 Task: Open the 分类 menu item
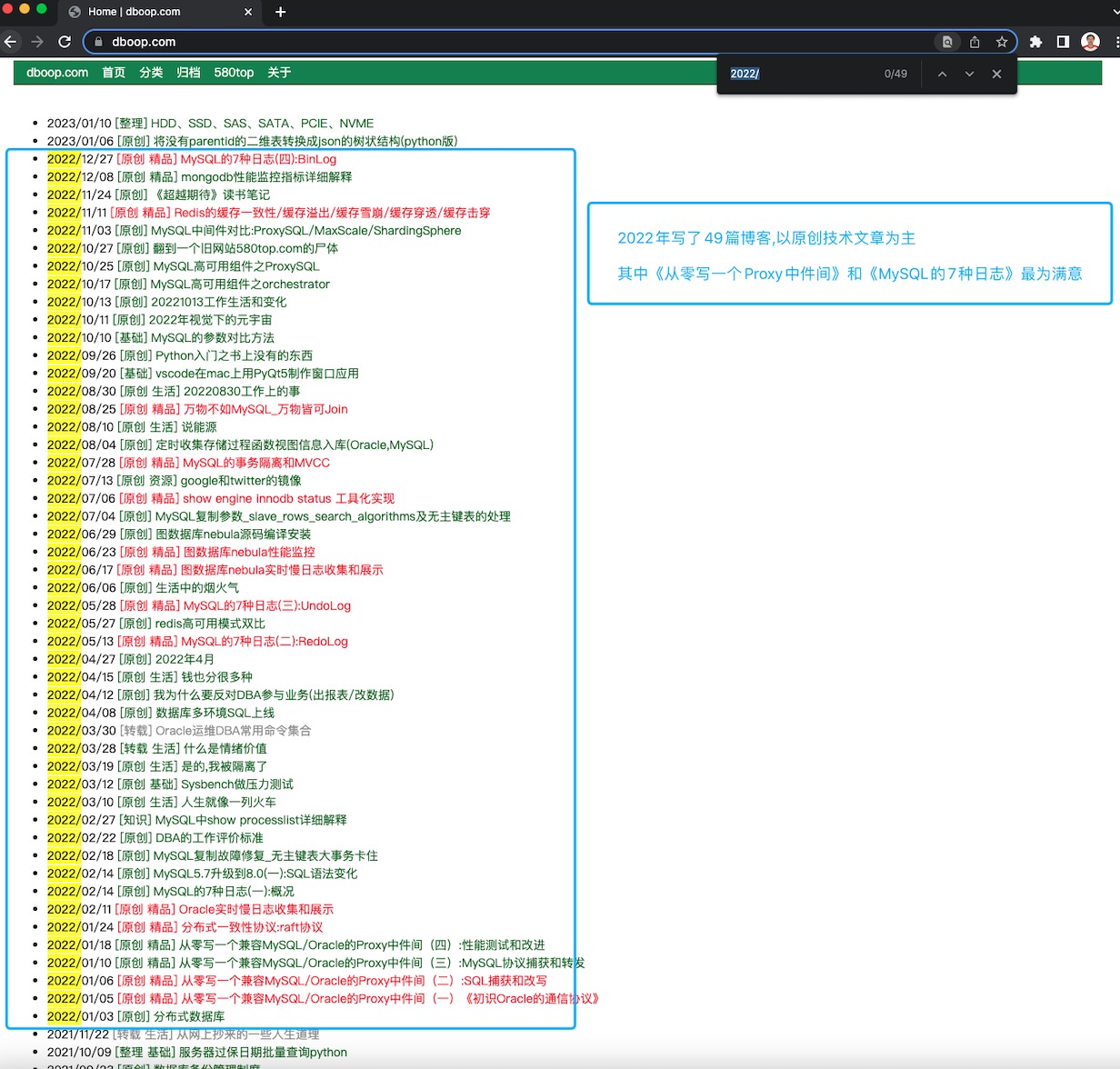click(x=151, y=73)
